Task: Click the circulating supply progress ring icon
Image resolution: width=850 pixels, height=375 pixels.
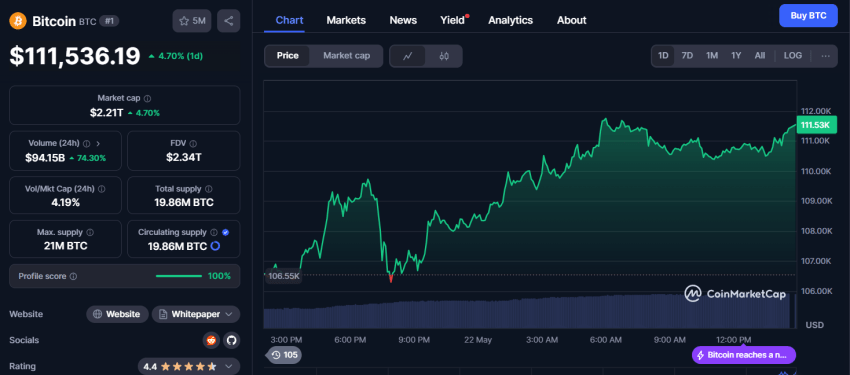Action: tap(215, 246)
